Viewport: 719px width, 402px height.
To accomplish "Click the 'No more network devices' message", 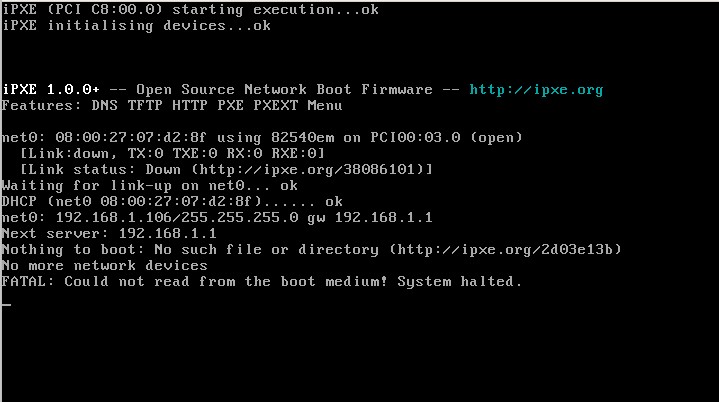I will [x=105, y=266].
